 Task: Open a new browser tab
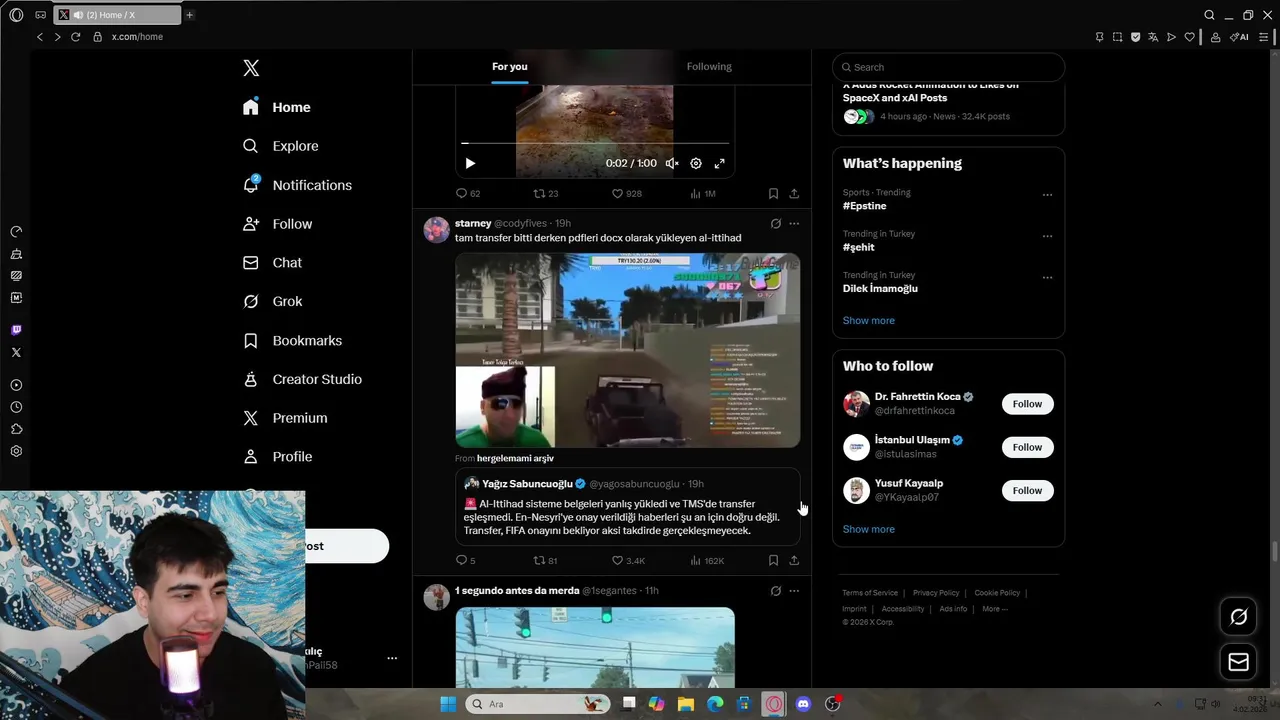tap(189, 15)
